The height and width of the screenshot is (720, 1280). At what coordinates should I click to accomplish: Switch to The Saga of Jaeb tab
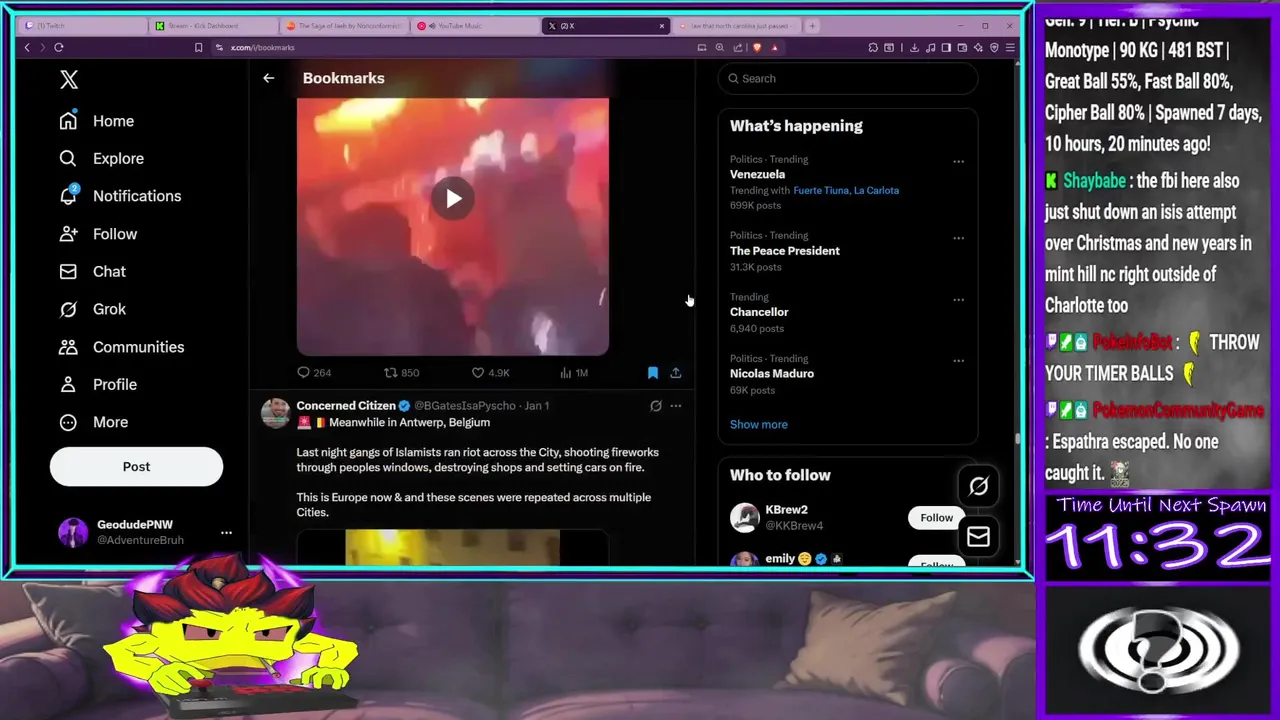(x=345, y=26)
